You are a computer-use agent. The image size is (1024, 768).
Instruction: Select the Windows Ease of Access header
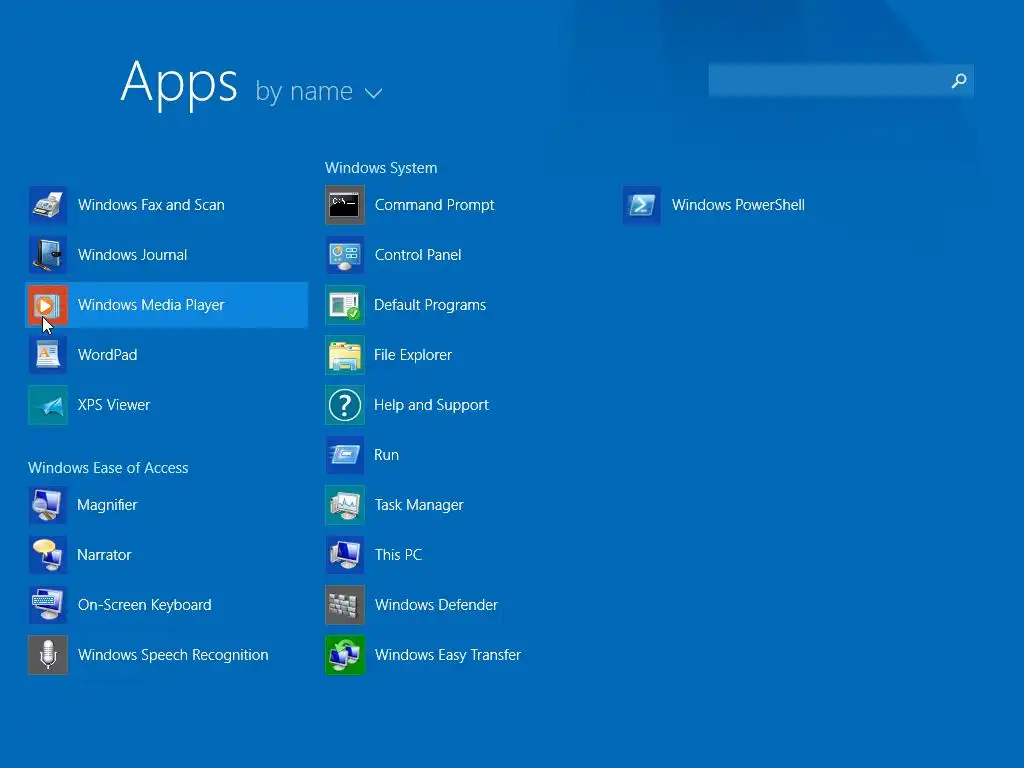click(x=108, y=468)
